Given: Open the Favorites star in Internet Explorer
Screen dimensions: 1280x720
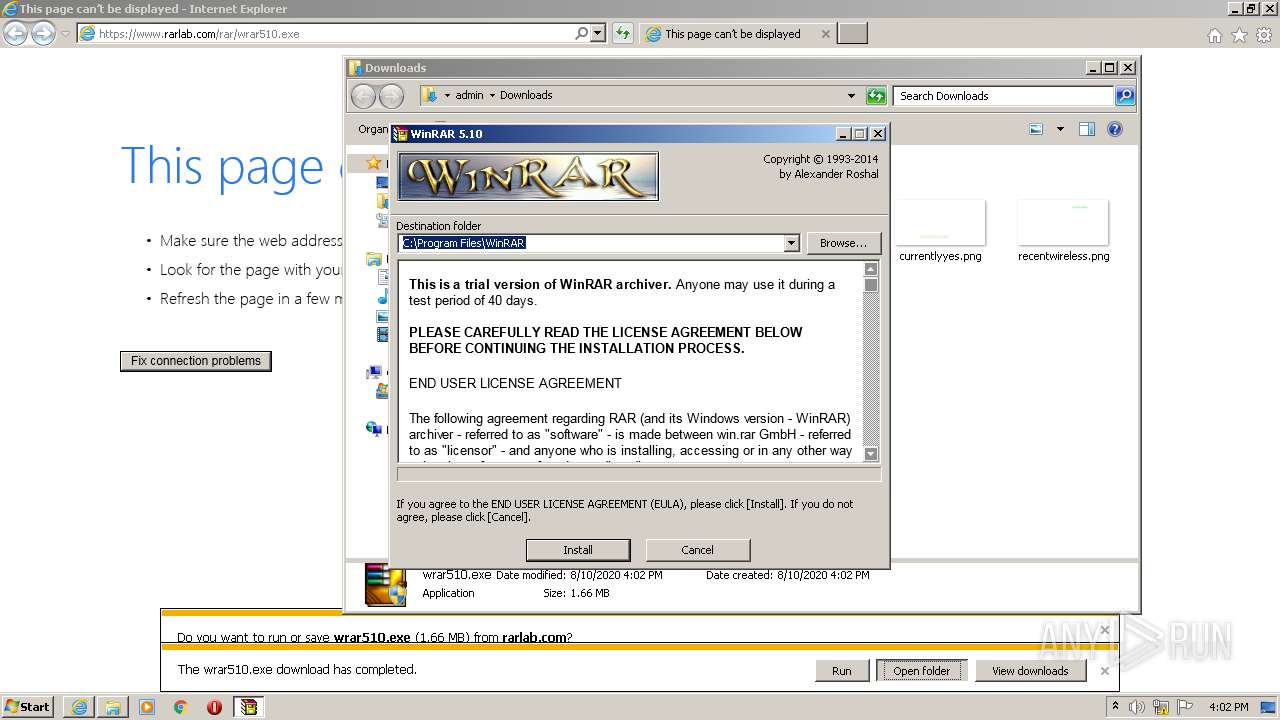Looking at the screenshot, I should [1239, 35].
